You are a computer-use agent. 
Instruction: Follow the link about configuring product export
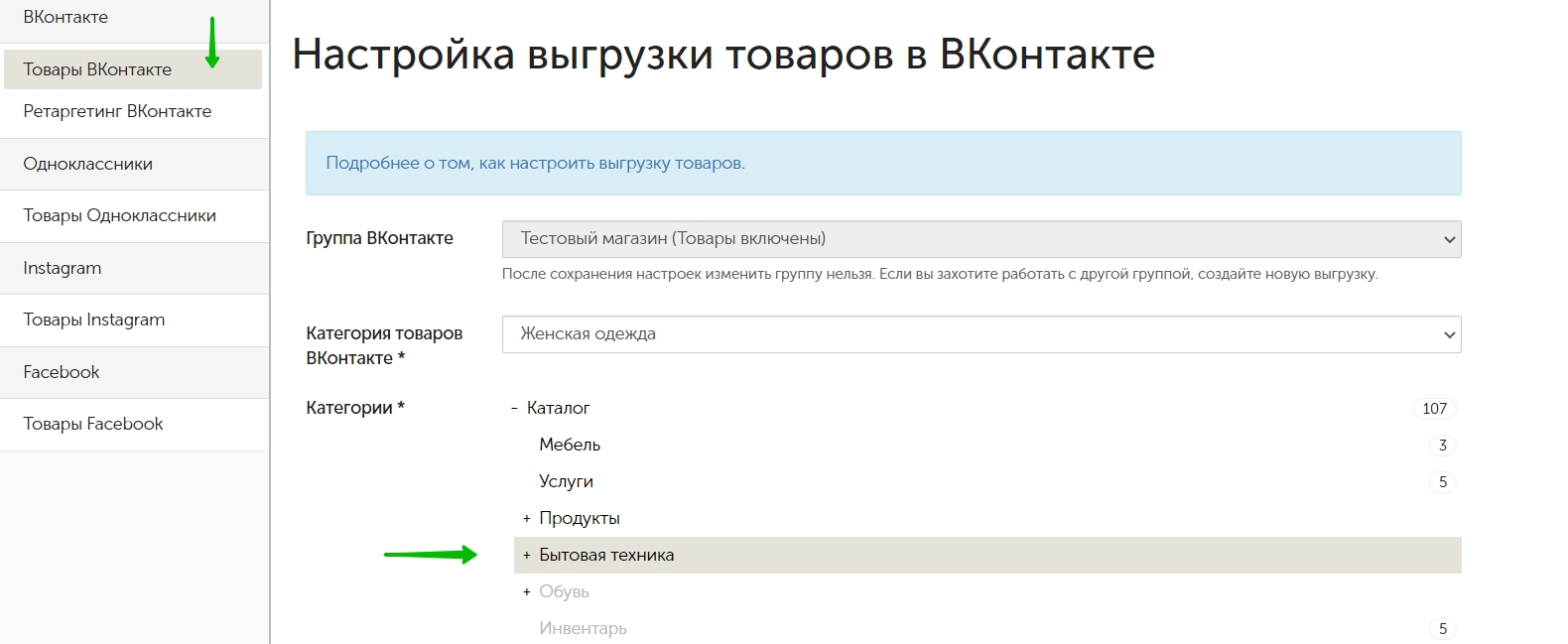point(535,163)
